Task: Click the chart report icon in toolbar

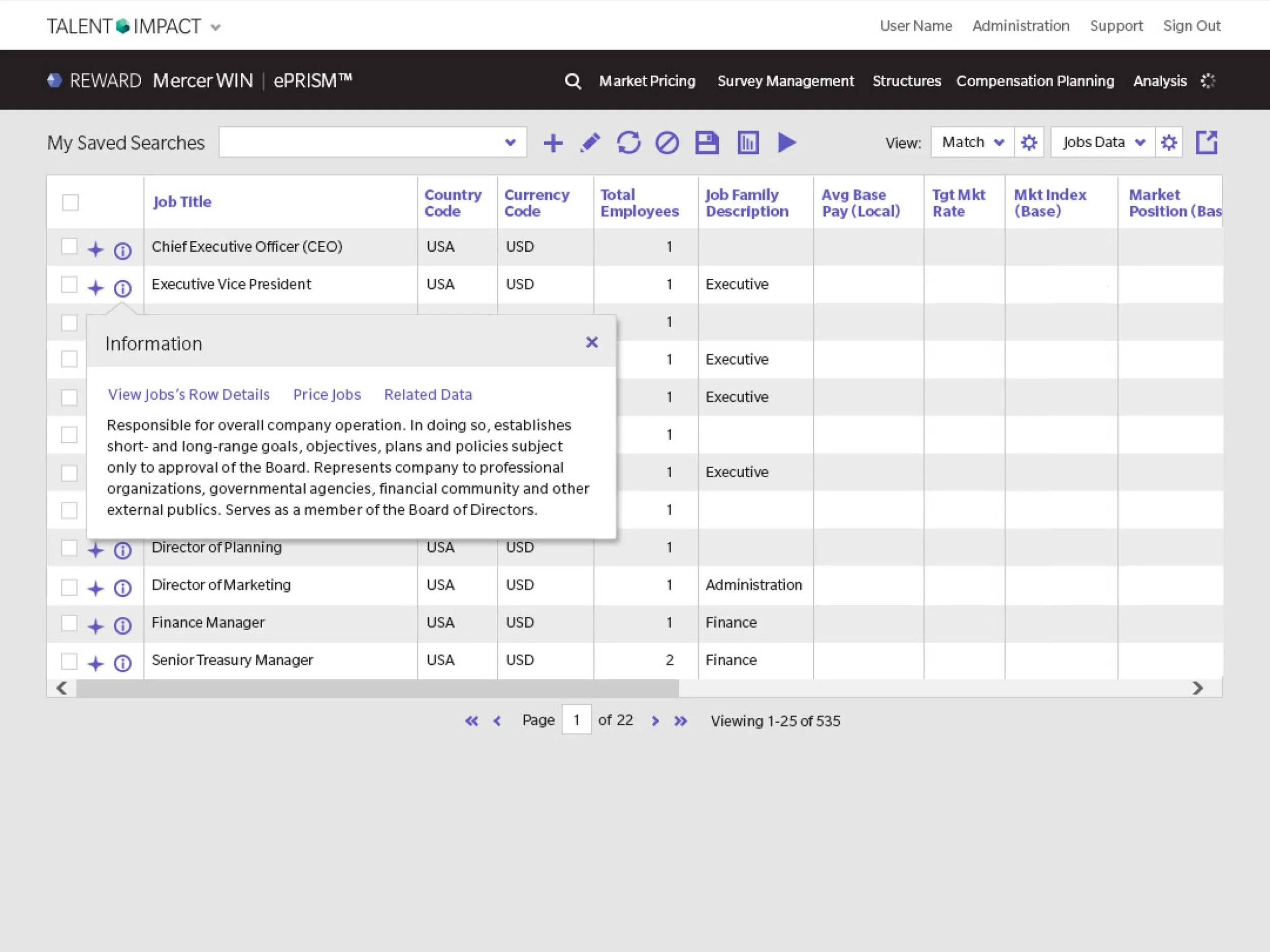Action: coord(748,143)
